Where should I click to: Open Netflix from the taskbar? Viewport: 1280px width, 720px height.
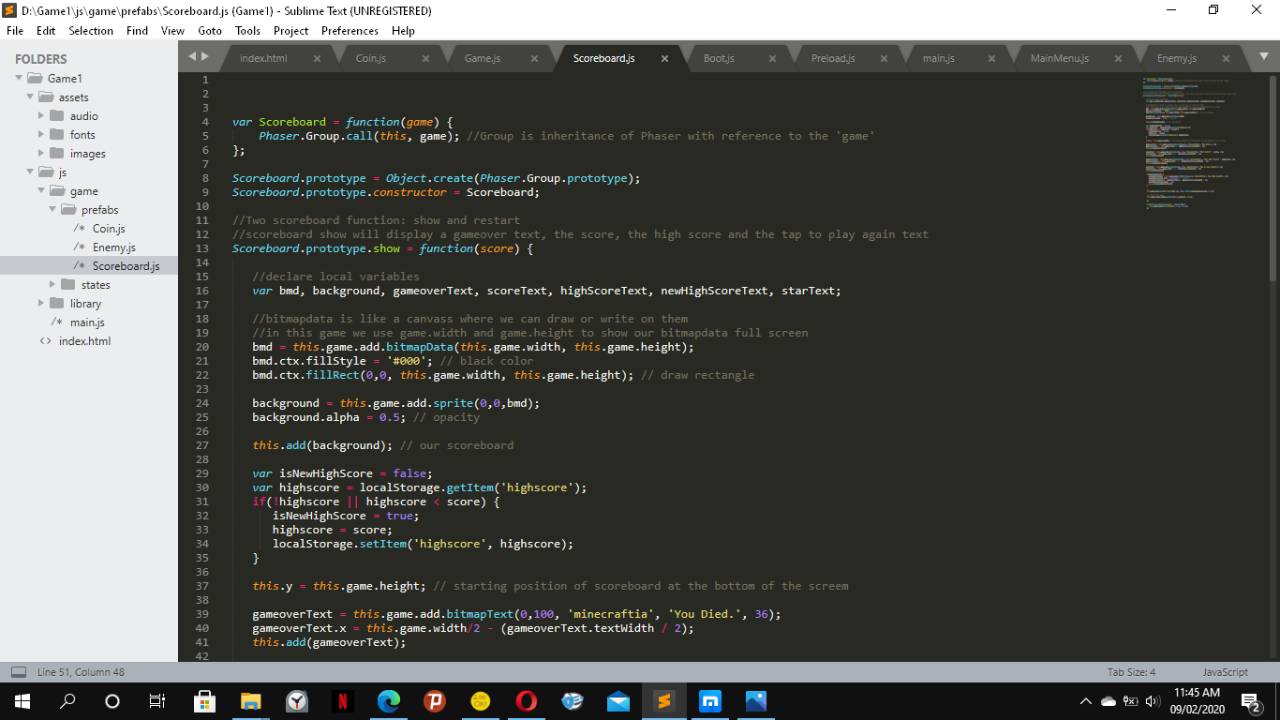342,701
